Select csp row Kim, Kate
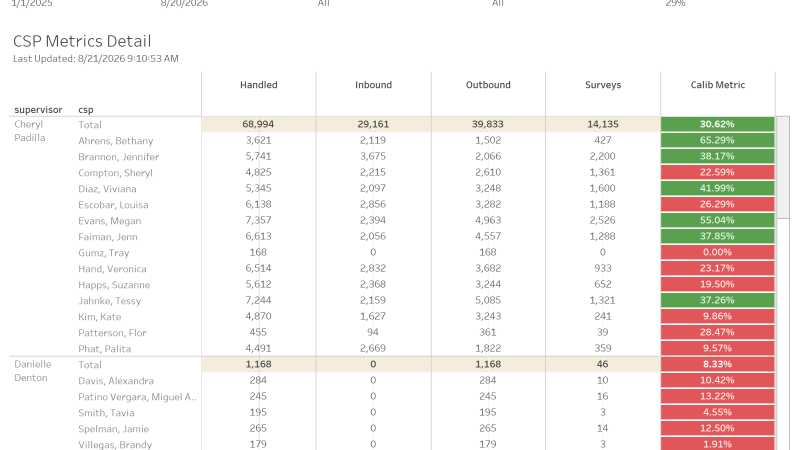800x450 pixels. 99,317
